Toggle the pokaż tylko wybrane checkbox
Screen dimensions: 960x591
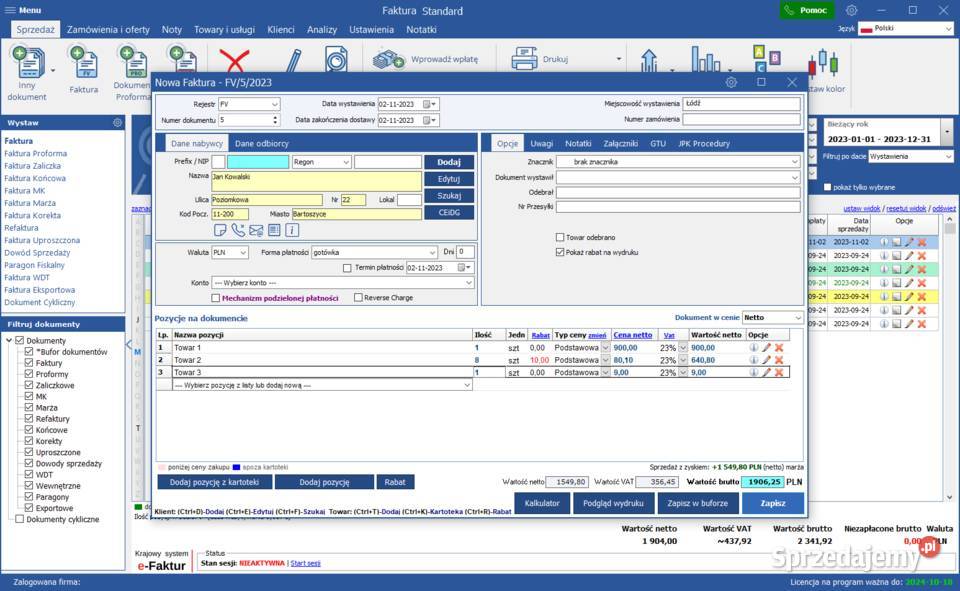[x=828, y=187]
